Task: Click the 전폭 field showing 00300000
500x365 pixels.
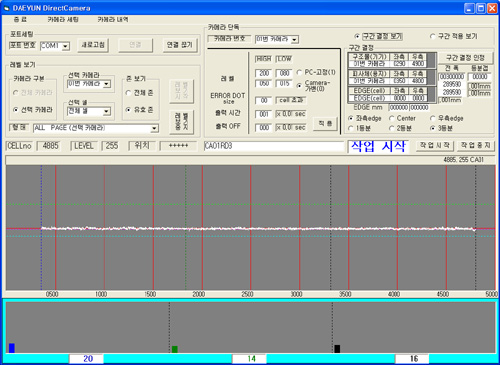Action: (x=452, y=77)
